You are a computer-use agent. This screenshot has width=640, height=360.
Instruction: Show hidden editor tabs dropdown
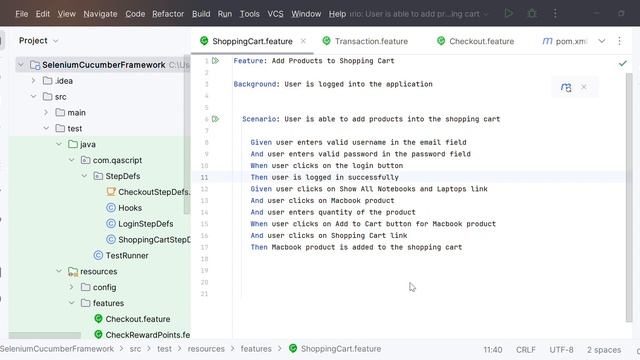(602, 41)
